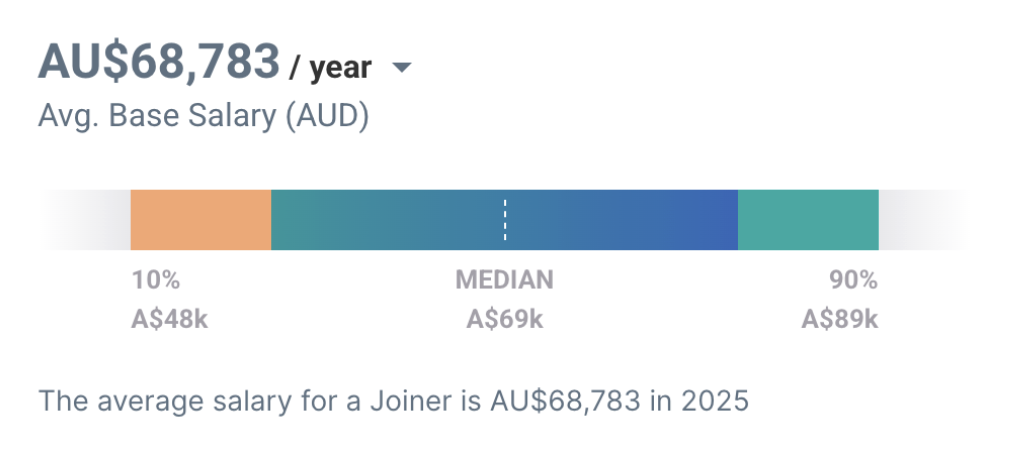
Task: Select the '10%' percentile label
Action: tap(156, 280)
